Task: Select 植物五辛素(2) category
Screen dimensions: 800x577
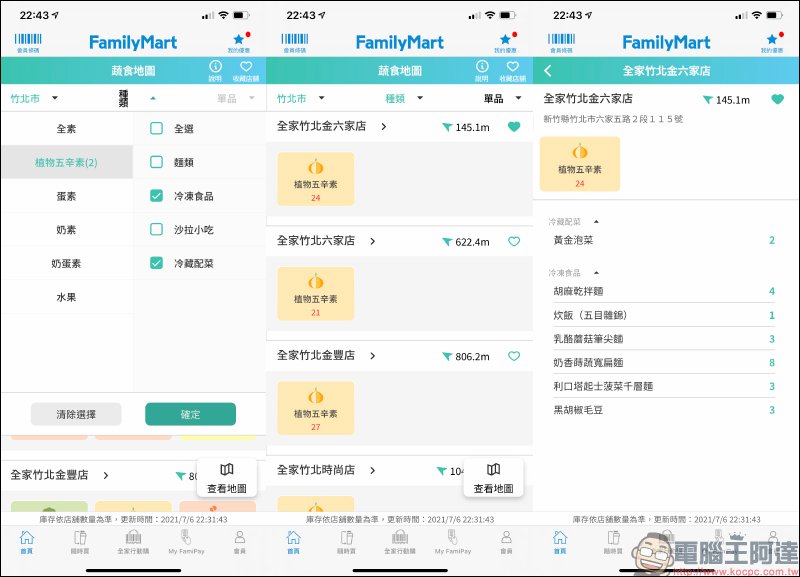Action: point(67,162)
